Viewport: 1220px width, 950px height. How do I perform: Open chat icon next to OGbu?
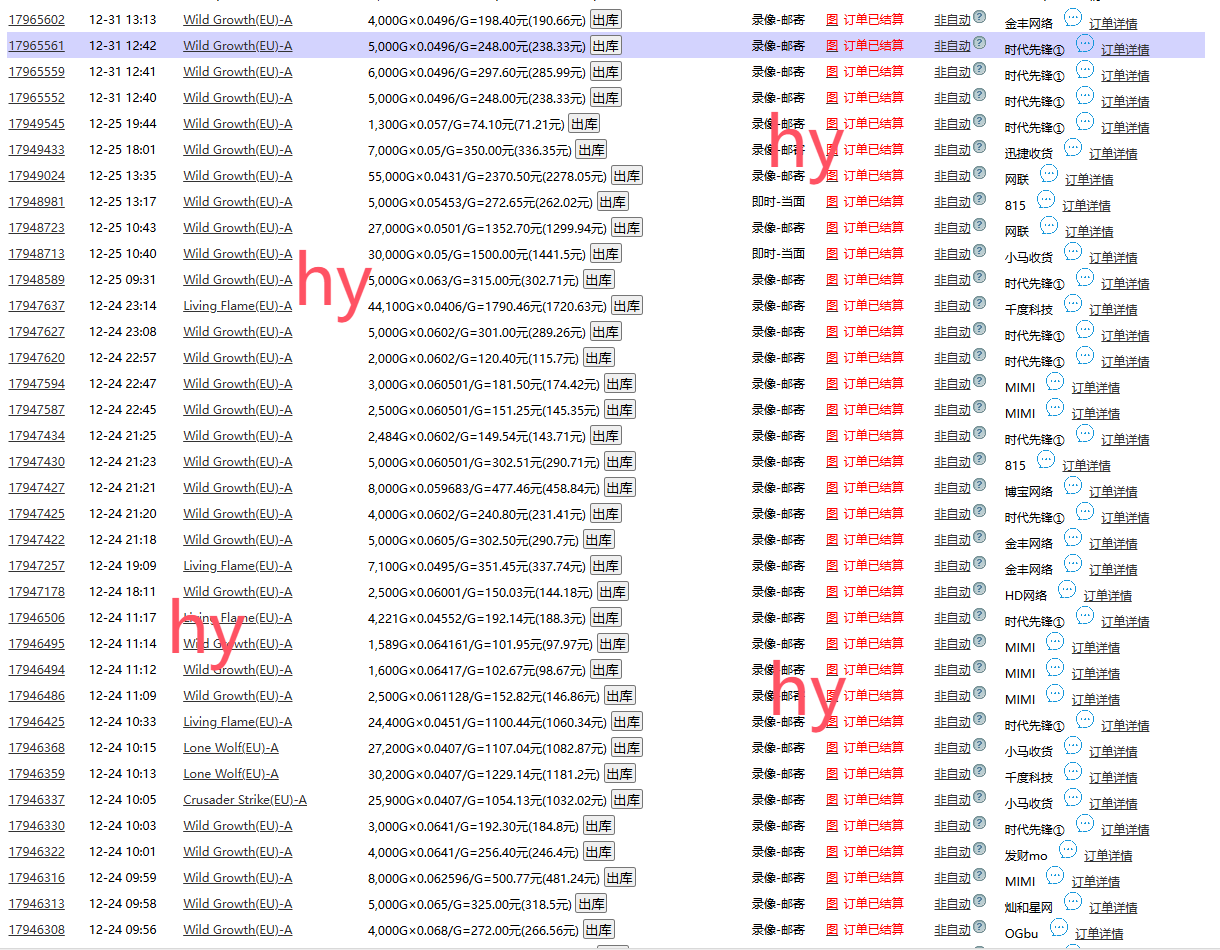click(x=1058, y=928)
